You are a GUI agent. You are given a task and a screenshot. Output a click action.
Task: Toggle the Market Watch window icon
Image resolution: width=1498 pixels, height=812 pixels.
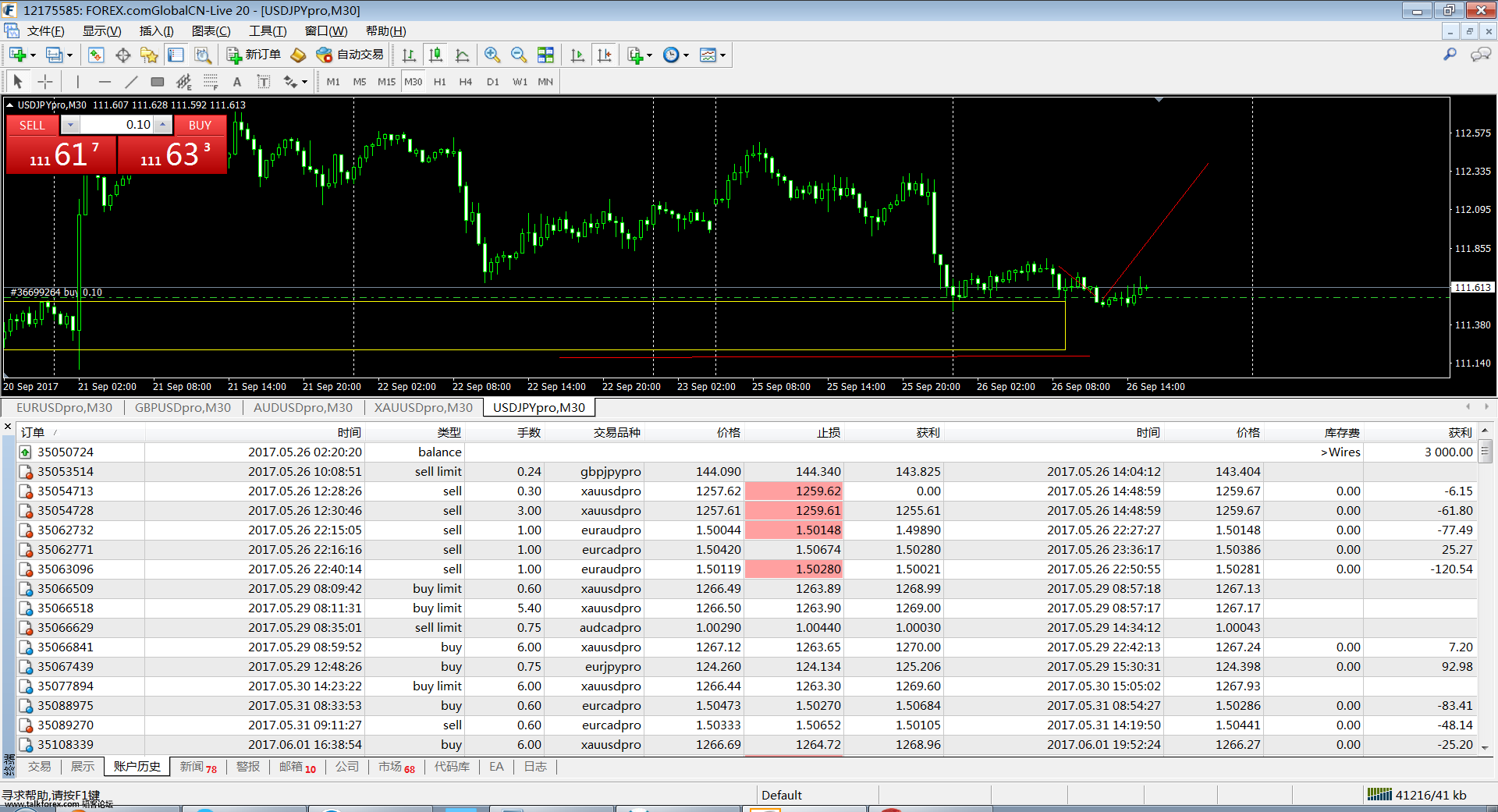[x=96, y=55]
